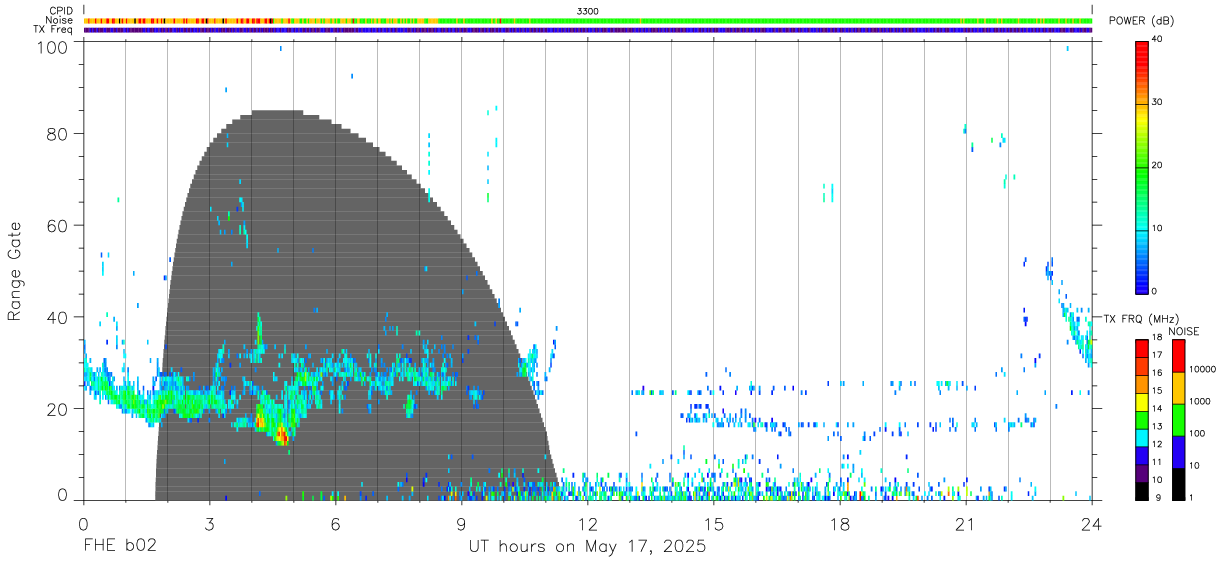Click the 'UT hours on May 17, 2025' axis title

[x=588, y=547]
